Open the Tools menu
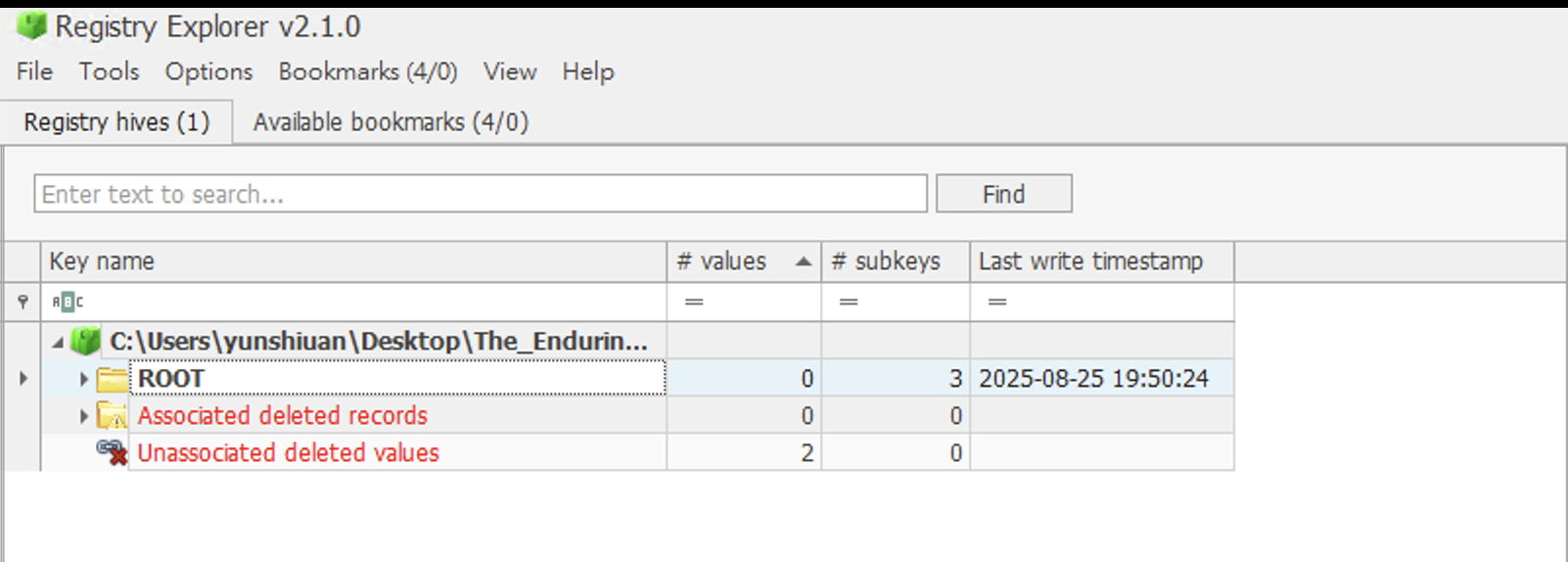The height and width of the screenshot is (562, 1568). [x=109, y=71]
